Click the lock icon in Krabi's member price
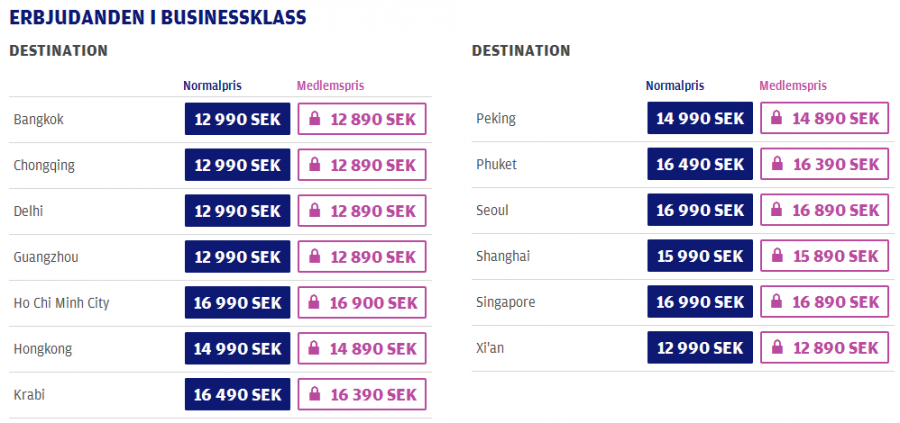Screen dimensions: 900x423 click(315, 395)
